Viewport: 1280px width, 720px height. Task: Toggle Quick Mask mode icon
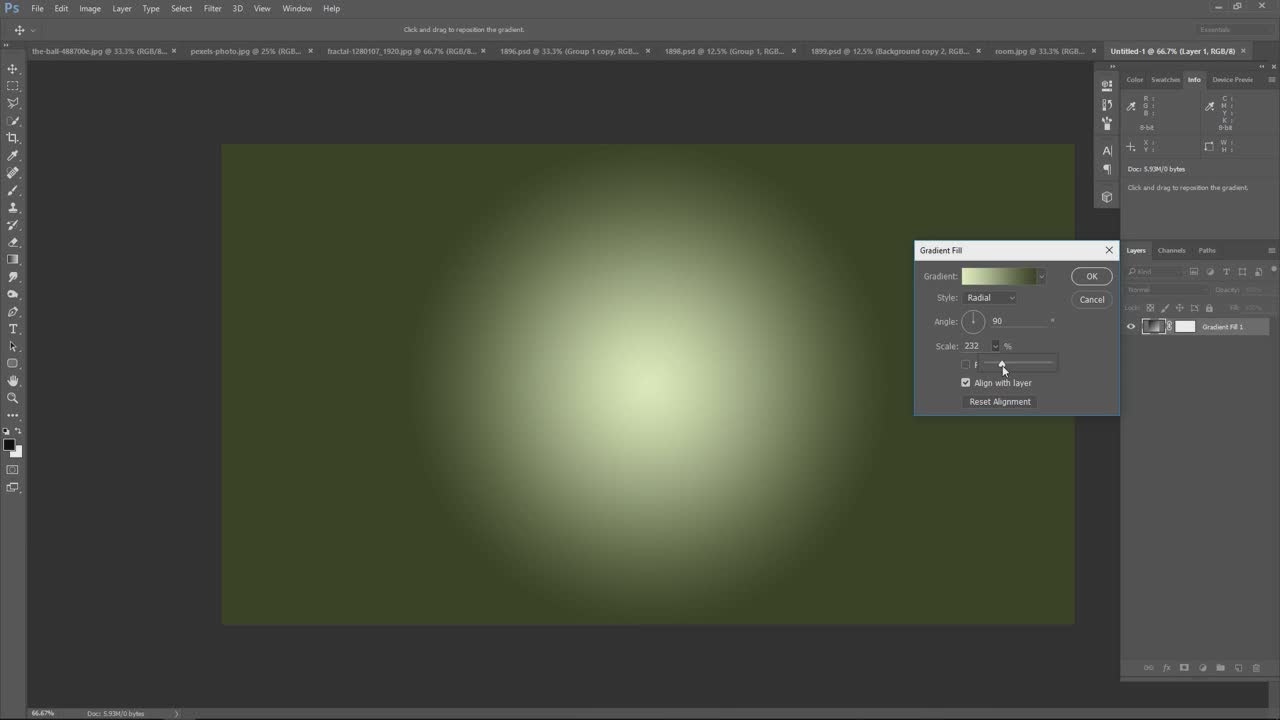pyautogui.click(x=13, y=469)
